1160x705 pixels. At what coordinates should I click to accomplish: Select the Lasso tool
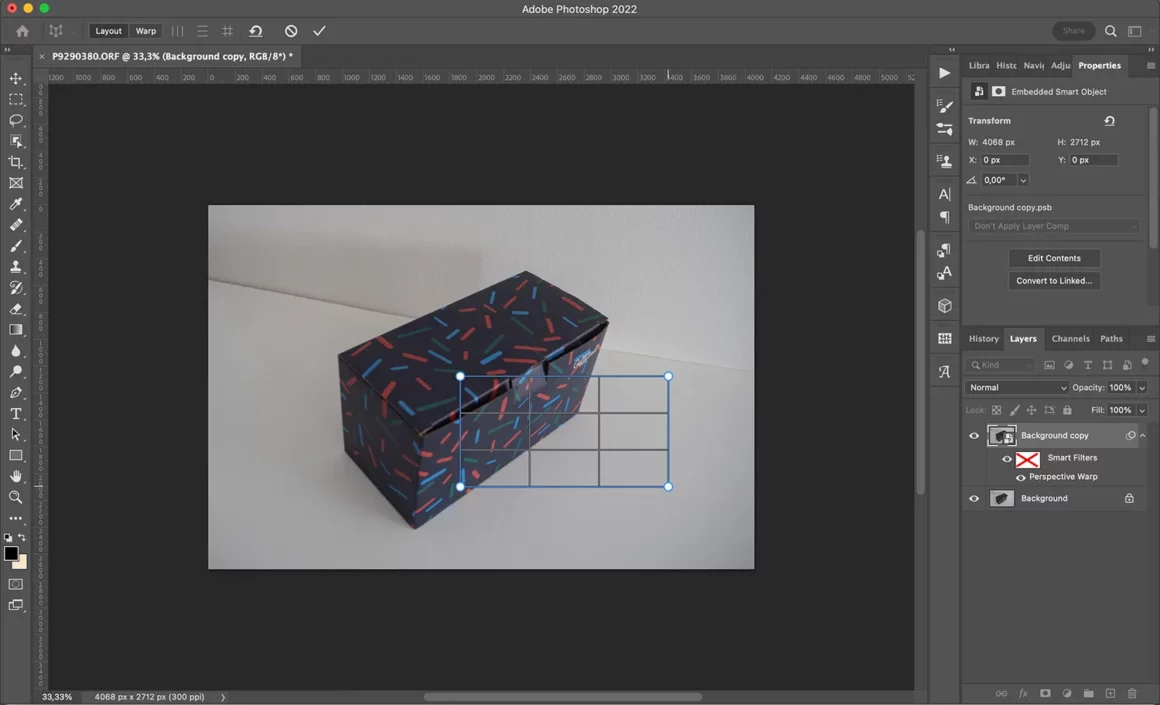click(x=16, y=120)
